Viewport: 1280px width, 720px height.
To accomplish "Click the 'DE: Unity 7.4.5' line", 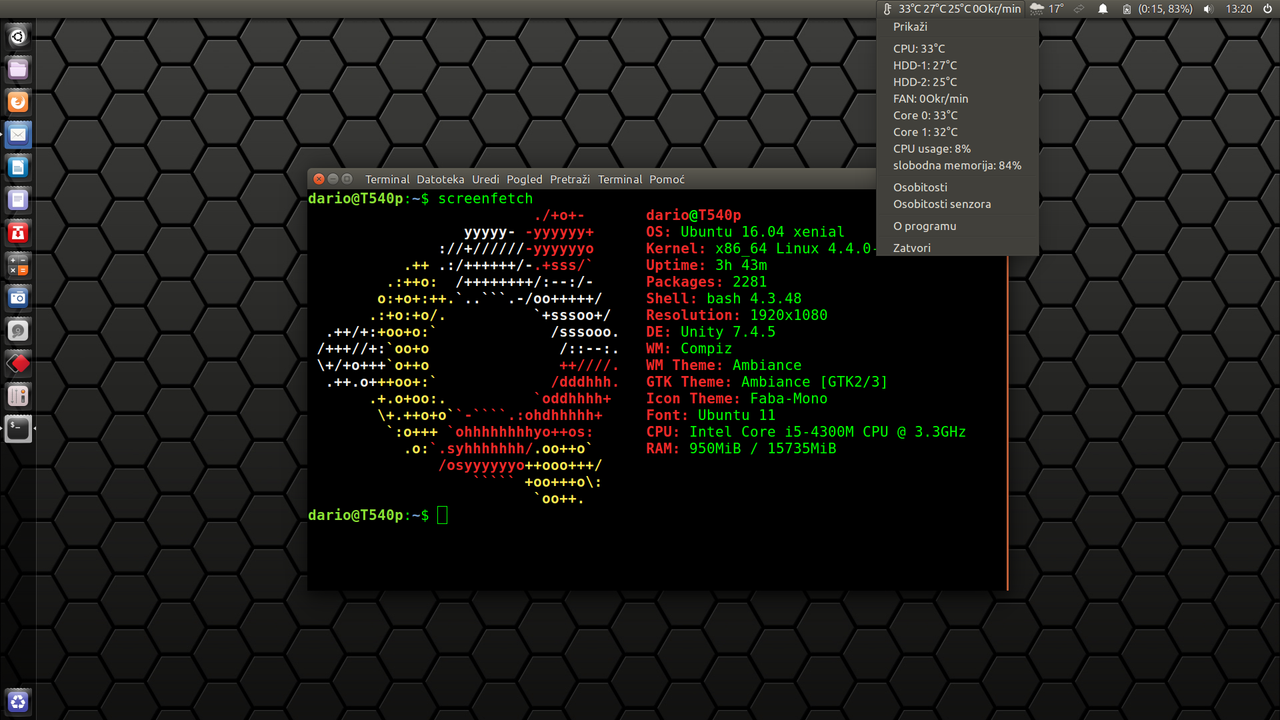I will tap(710, 332).
